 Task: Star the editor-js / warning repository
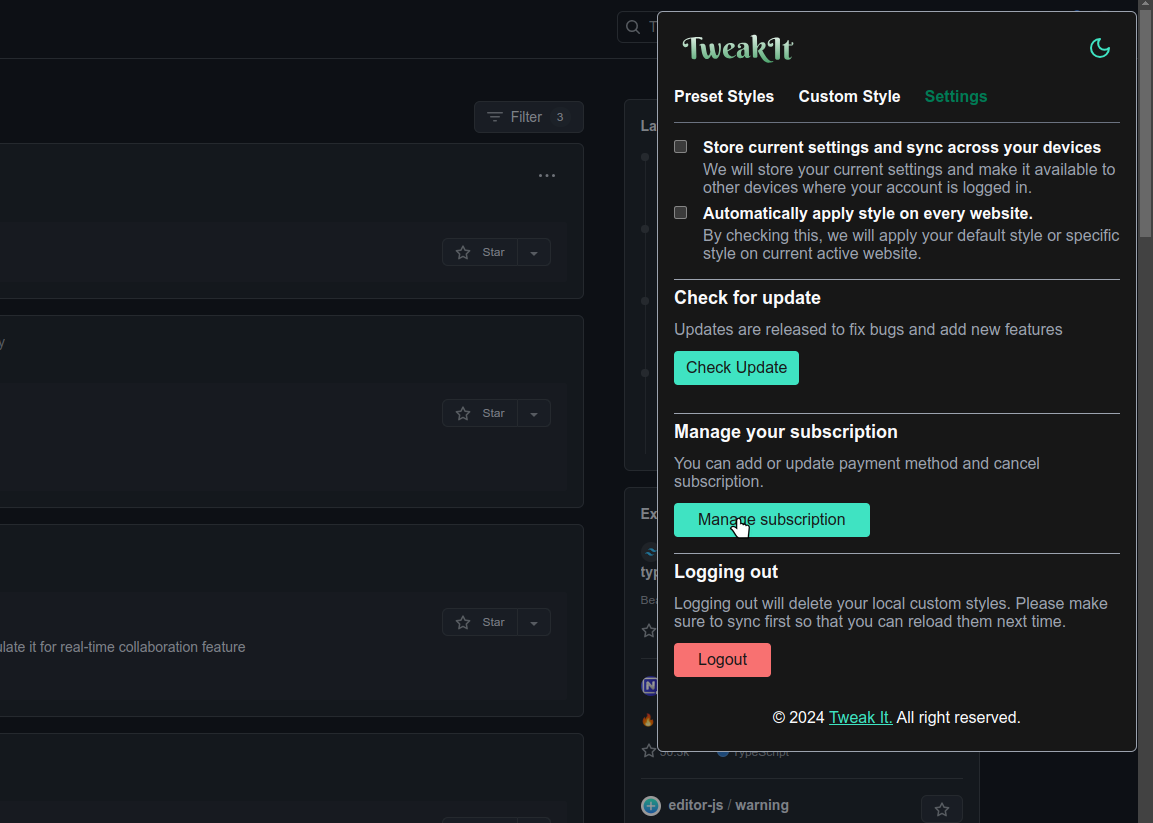(x=941, y=809)
